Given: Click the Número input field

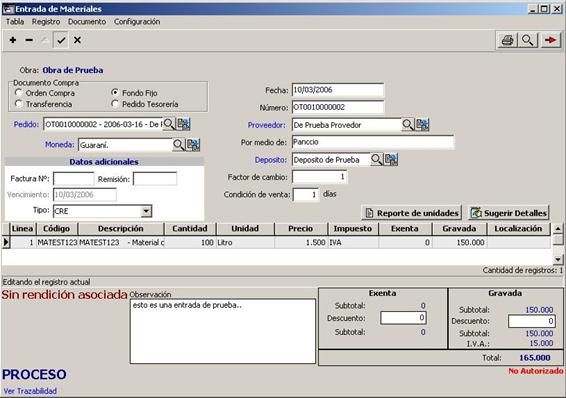Looking at the screenshot, I should click(338, 107).
